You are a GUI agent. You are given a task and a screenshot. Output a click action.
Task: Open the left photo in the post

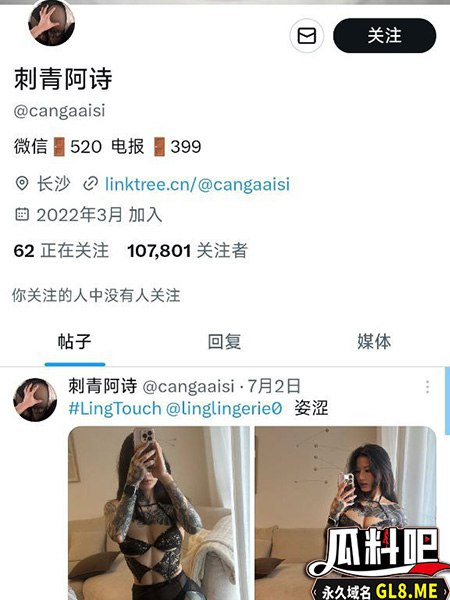pyautogui.click(x=159, y=513)
